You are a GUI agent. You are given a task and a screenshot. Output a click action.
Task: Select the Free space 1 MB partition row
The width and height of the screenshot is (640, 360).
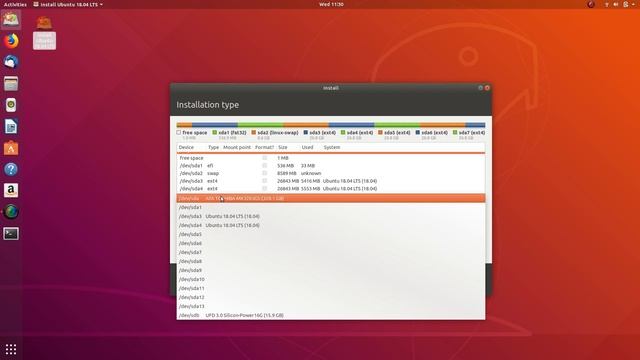[x=331, y=158]
